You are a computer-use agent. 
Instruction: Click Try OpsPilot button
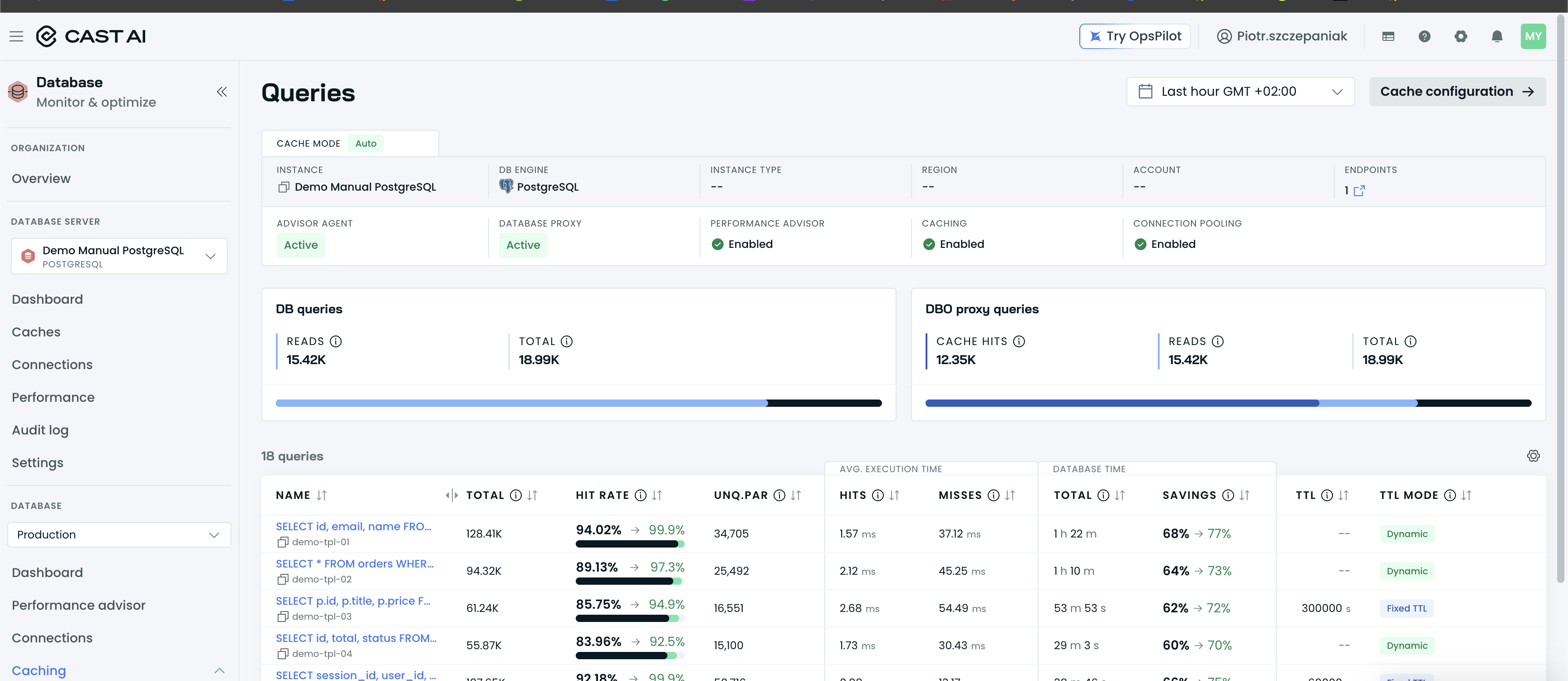(1135, 37)
